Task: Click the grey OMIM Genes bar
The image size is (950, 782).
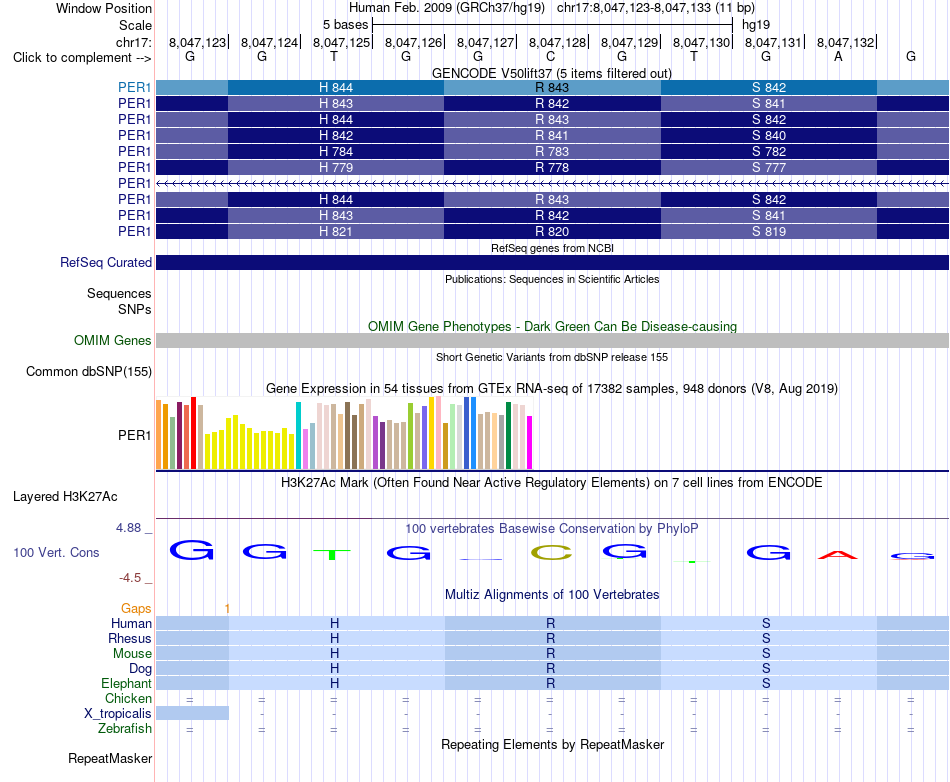Action: [552, 340]
